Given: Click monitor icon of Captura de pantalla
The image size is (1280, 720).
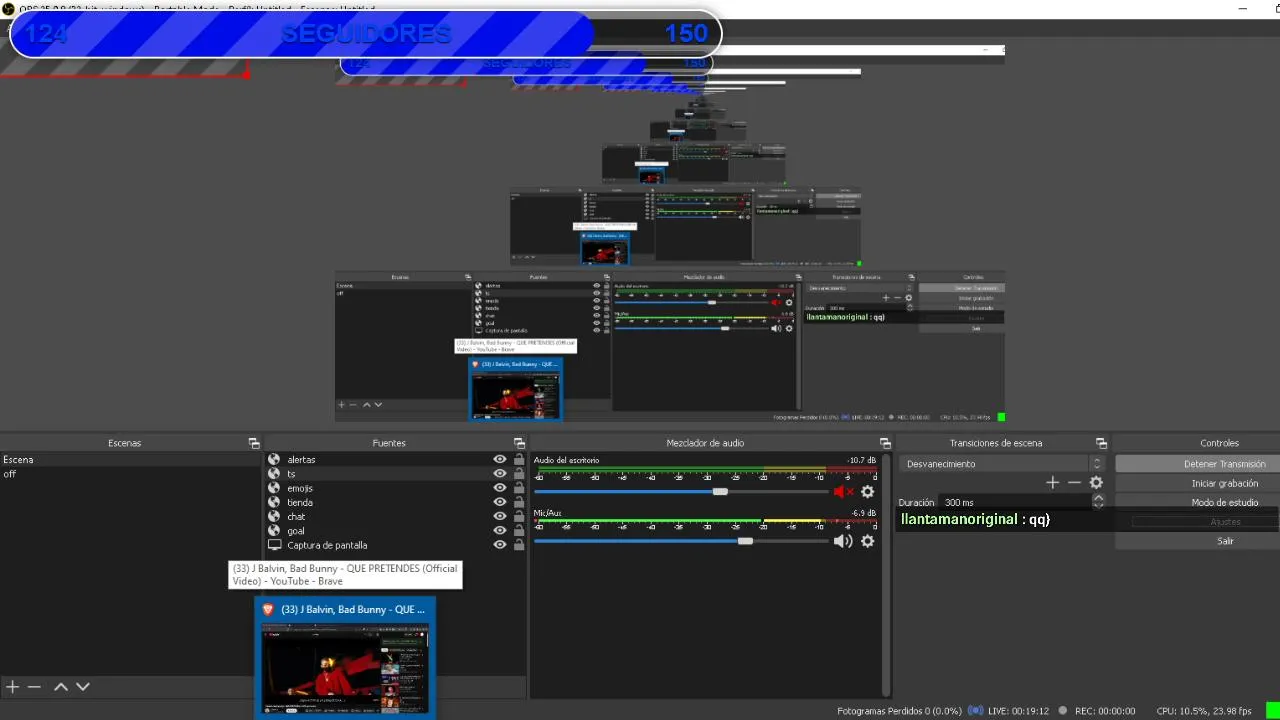Looking at the screenshot, I should tap(274, 545).
